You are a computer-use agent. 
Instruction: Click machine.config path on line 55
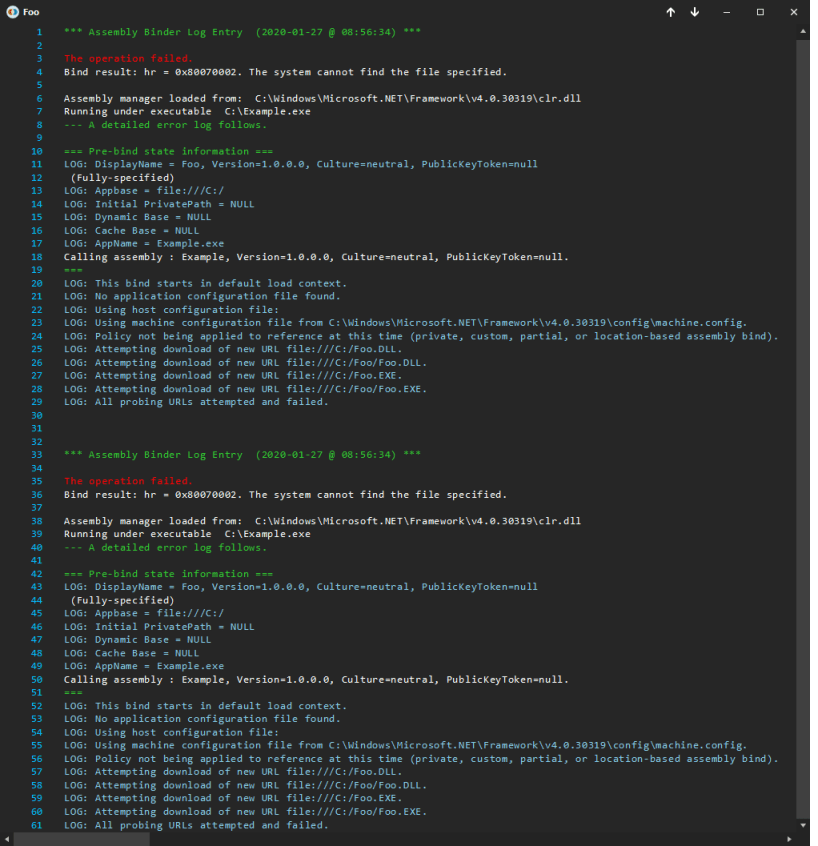click(x=538, y=746)
